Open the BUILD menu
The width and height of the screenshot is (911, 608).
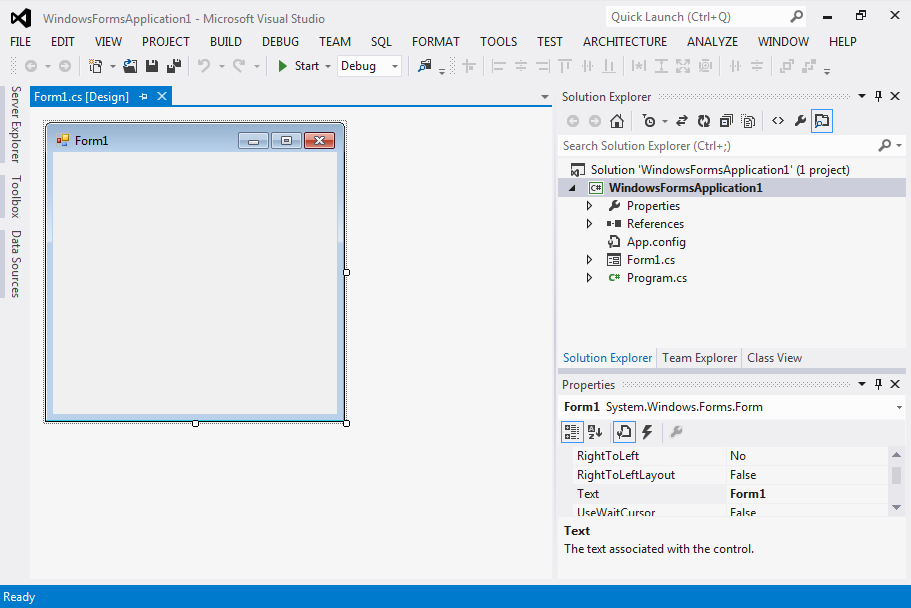[x=225, y=42]
